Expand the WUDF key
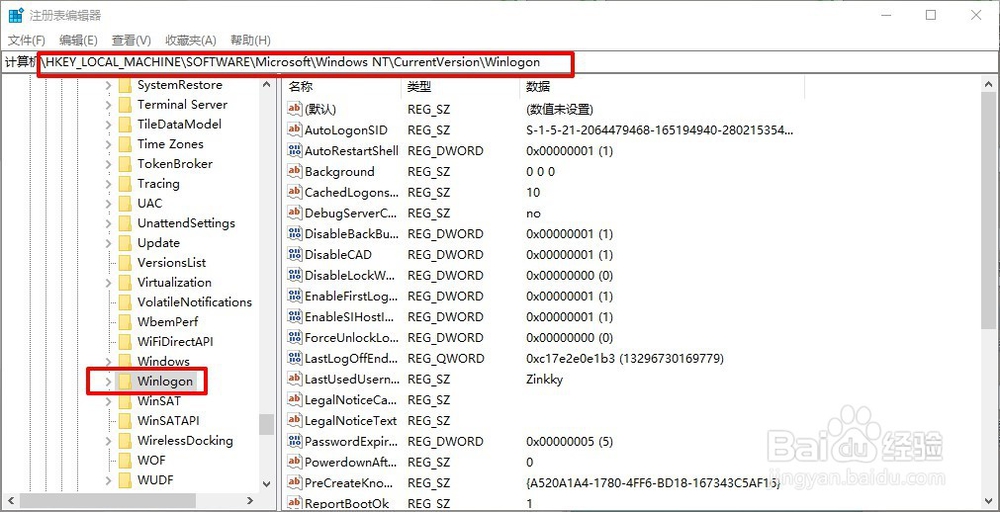 point(108,480)
